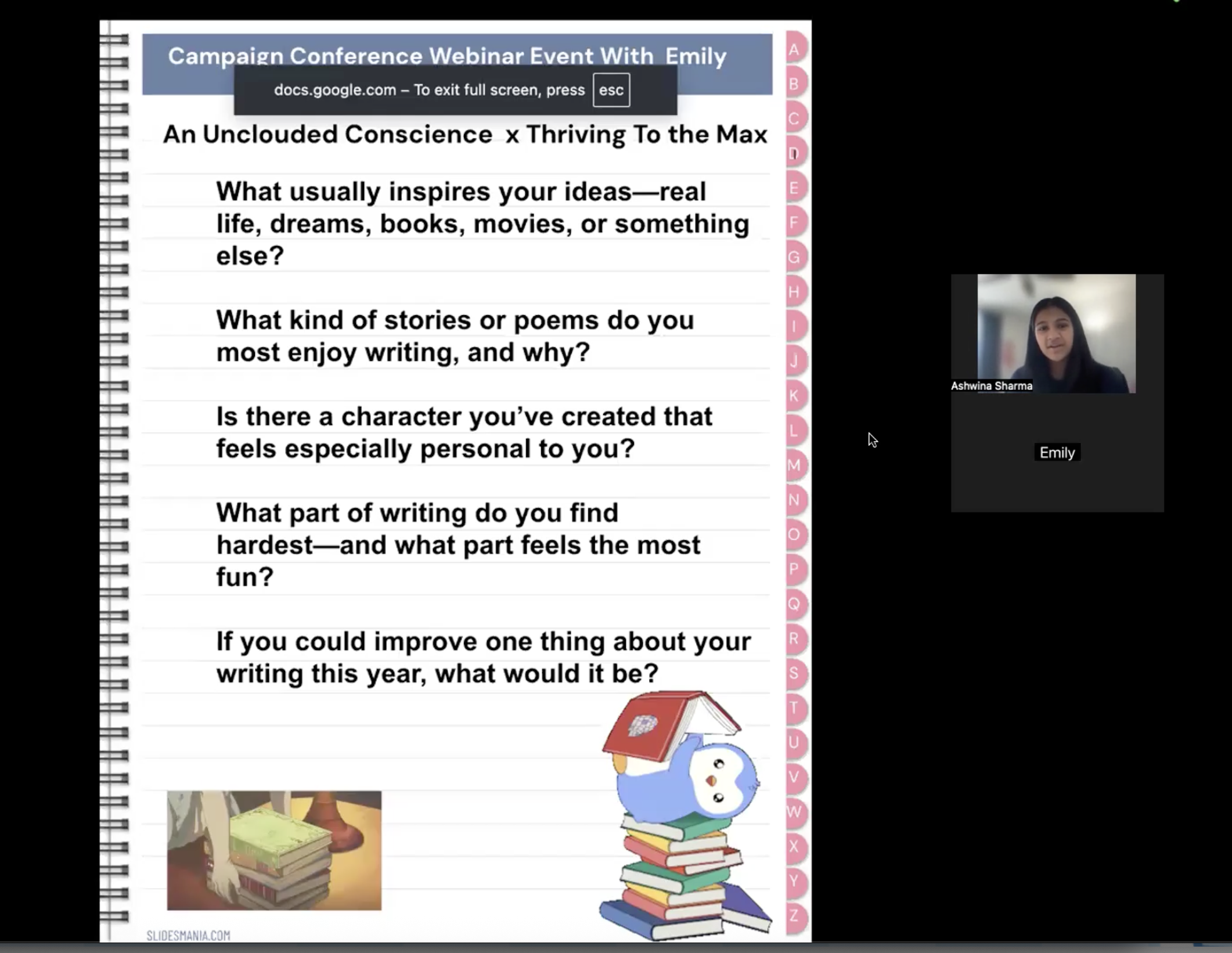This screenshot has height=953, width=1232.
Task: Click the pink letter Q tab
Action: [794, 604]
